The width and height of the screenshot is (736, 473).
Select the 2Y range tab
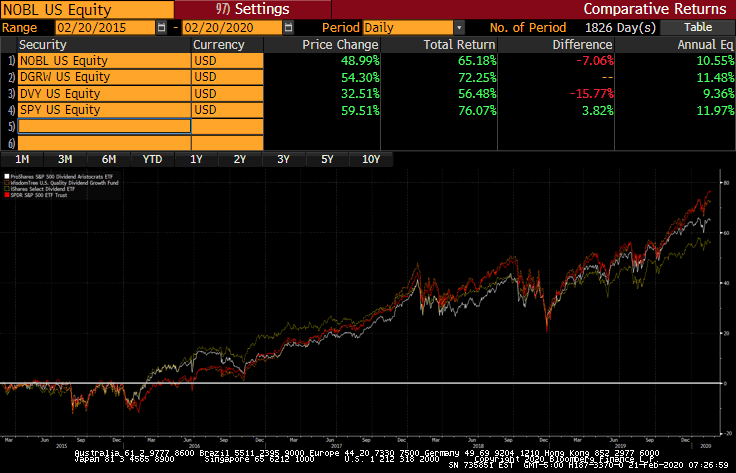click(x=240, y=159)
